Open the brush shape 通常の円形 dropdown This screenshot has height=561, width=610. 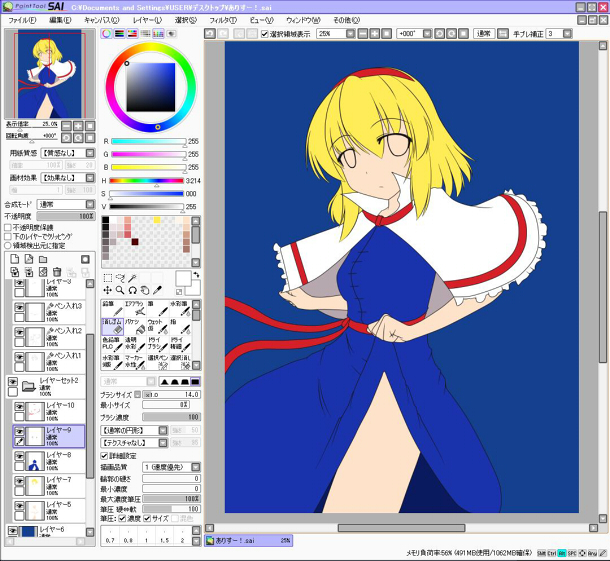point(134,430)
